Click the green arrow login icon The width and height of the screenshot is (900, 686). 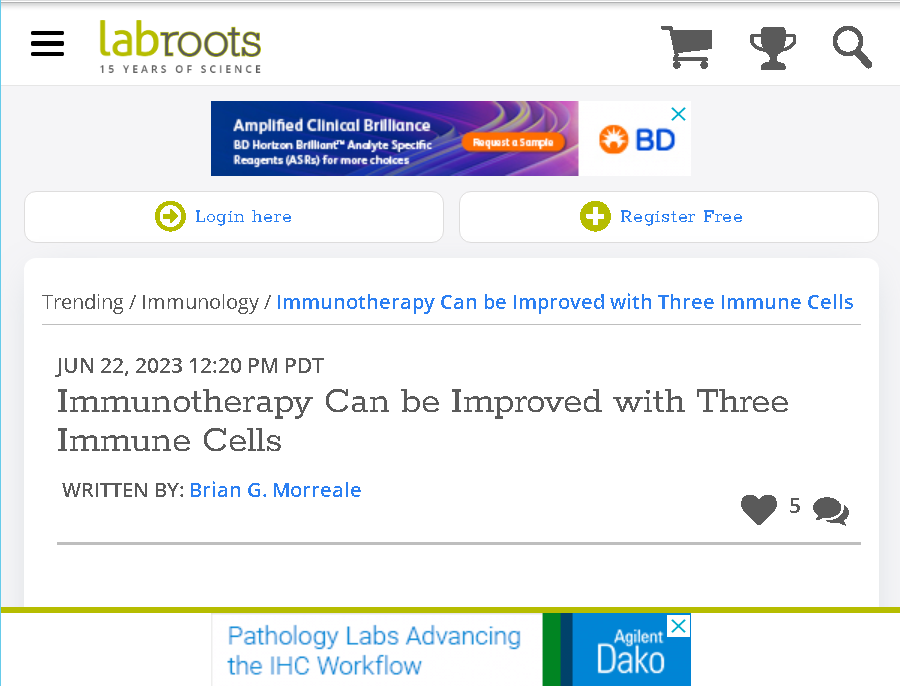[x=170, y=216]
